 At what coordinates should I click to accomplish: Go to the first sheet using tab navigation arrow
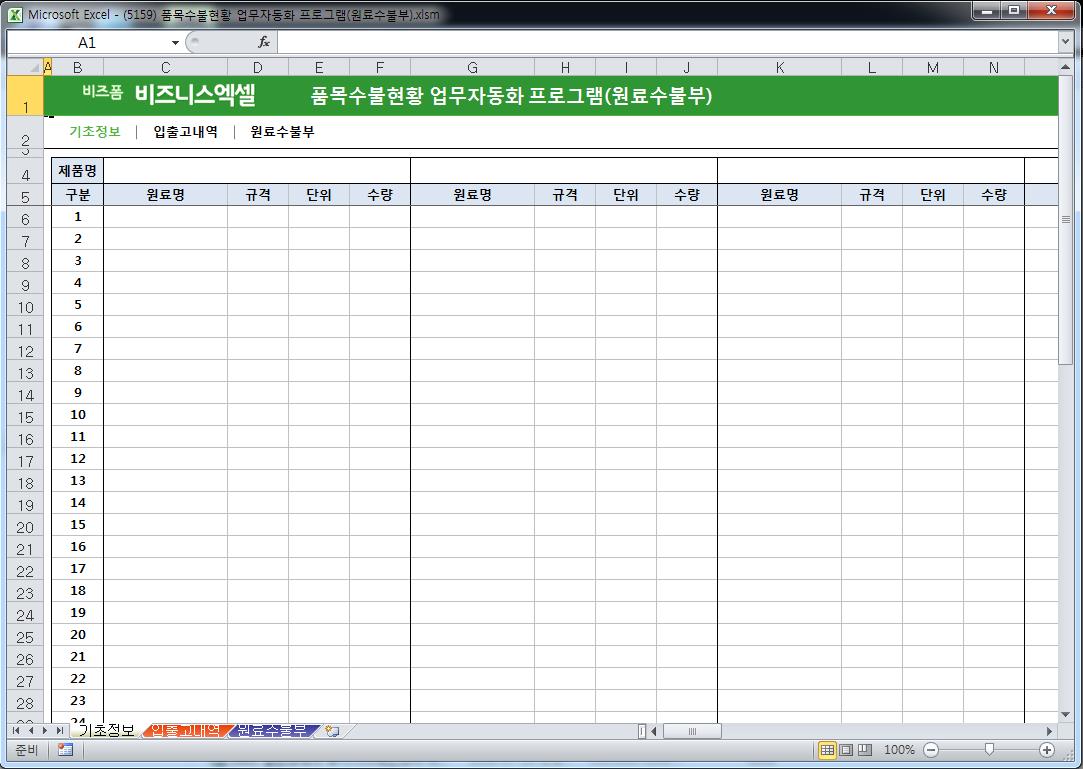point(16,731)
